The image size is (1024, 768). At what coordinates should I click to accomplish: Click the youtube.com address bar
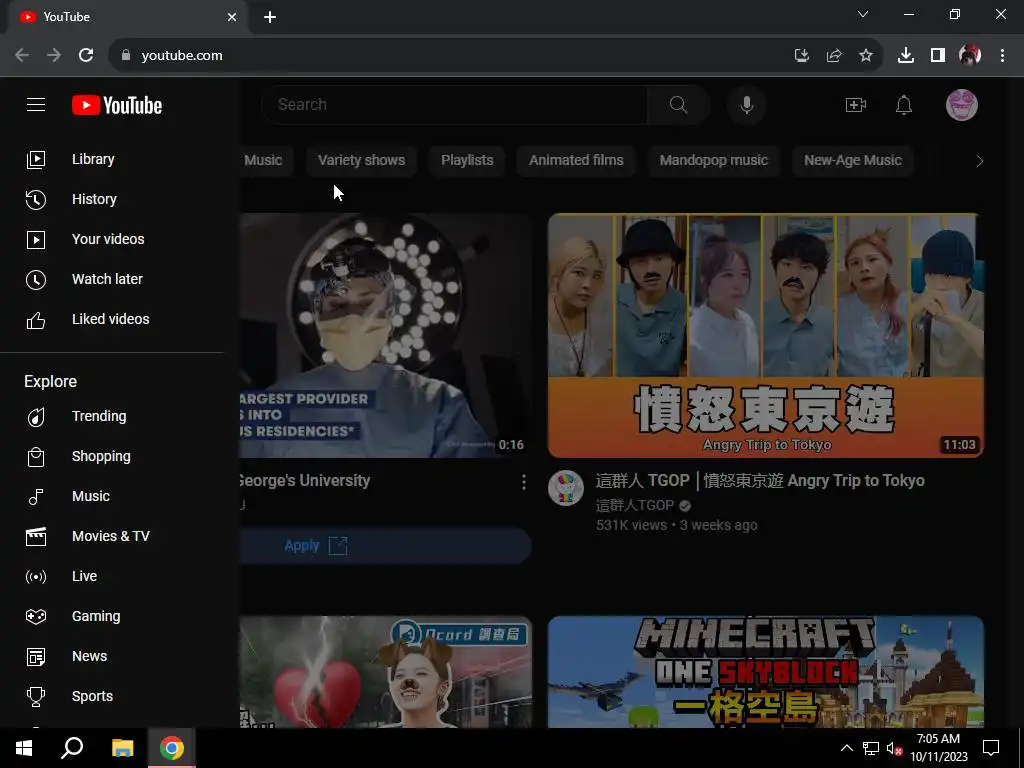pyautogui.click(x=451, y=56)
